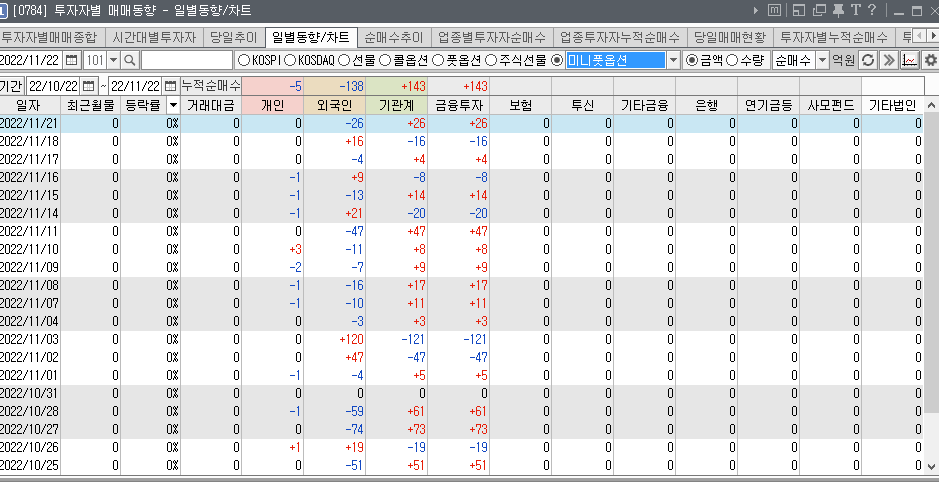Select the KOSDAQ radio button
The image size is (939, 482).
(x=290, y=60)
